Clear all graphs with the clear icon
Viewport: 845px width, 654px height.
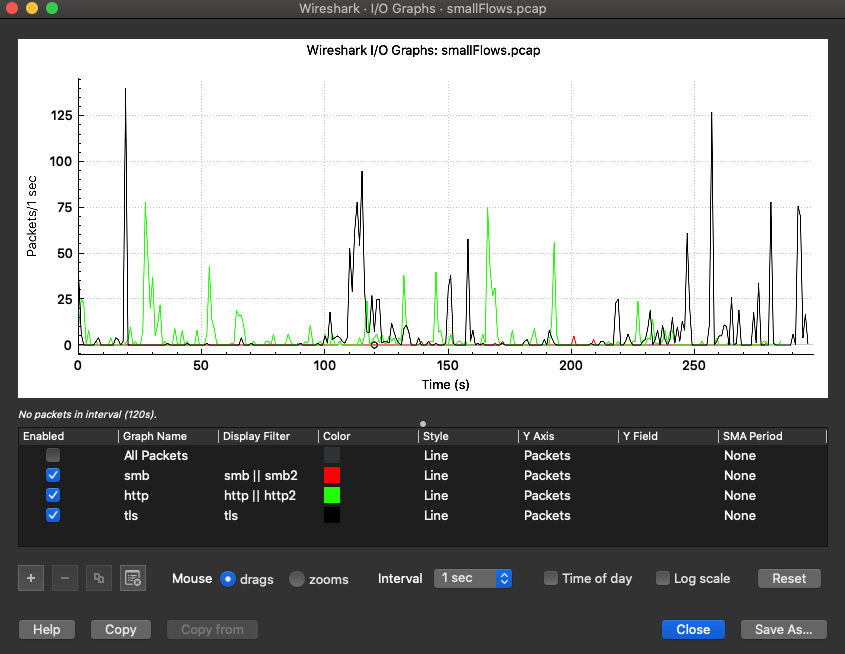133,578
